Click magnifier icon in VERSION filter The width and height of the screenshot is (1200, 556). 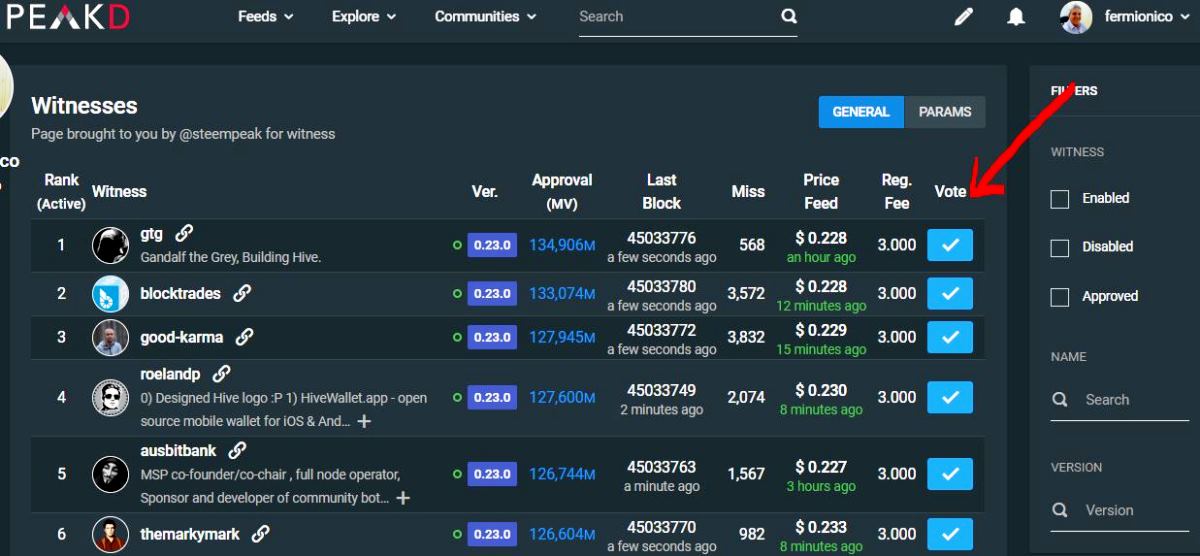pyautogui.click(x=1060, y=511)
